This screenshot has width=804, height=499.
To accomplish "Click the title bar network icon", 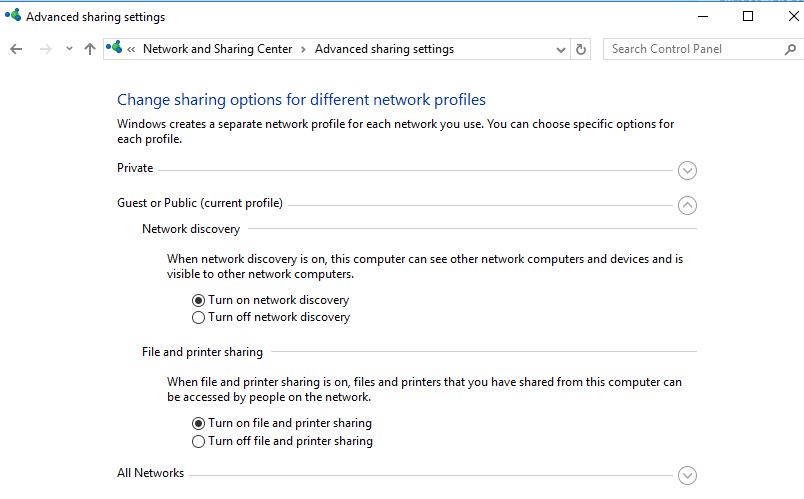I will click(13, 16).
